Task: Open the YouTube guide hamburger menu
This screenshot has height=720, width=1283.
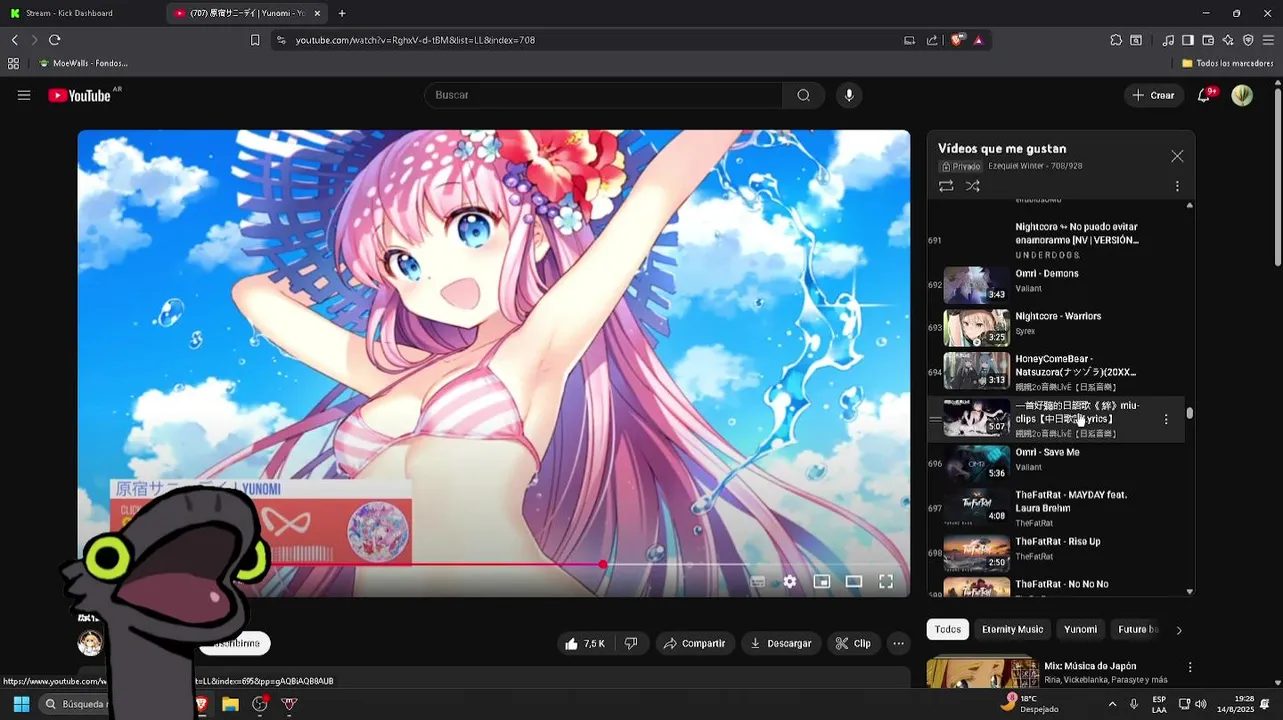Action: click(24, 95)
